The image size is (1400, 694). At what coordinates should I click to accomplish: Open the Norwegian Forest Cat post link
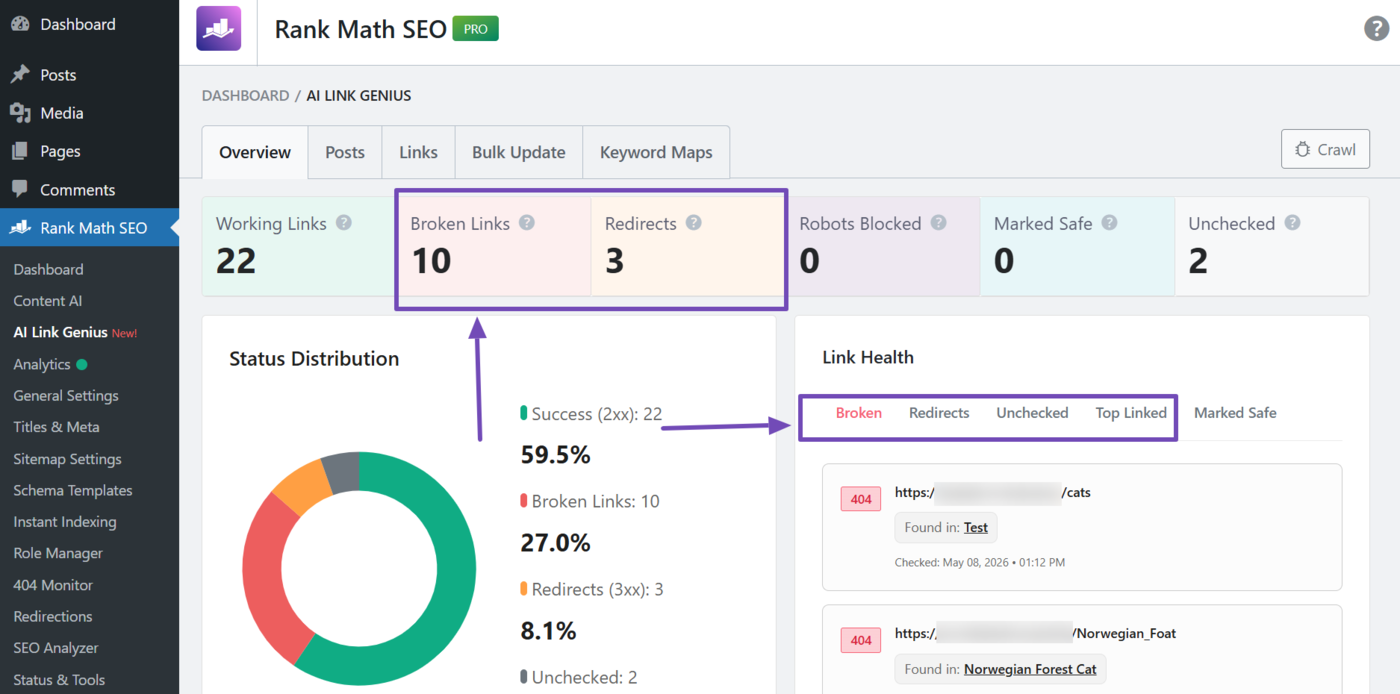point(1030,669)
